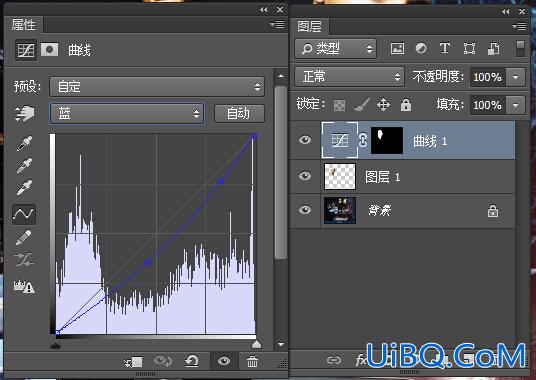536x380 pixels.
Task: Click the smooth curve values icon
Action: click(x=24, y=260)
